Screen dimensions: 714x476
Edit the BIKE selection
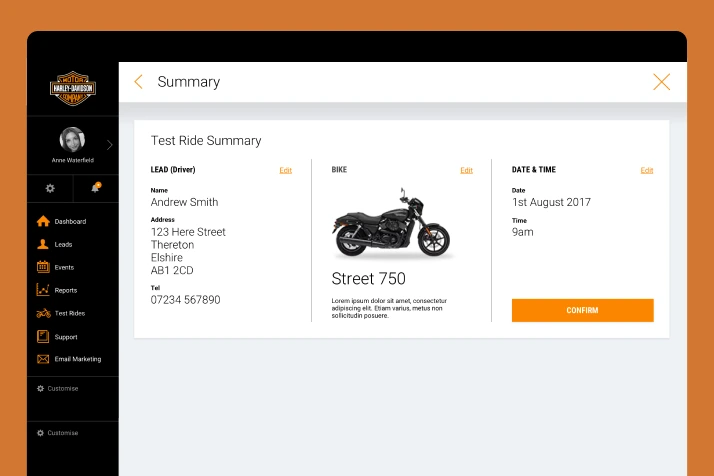click(x=466, y=170)
